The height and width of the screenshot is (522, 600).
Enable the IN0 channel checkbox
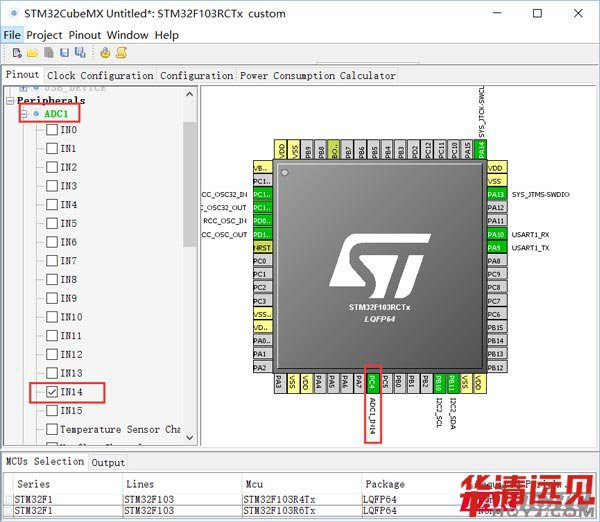[52, 130]
